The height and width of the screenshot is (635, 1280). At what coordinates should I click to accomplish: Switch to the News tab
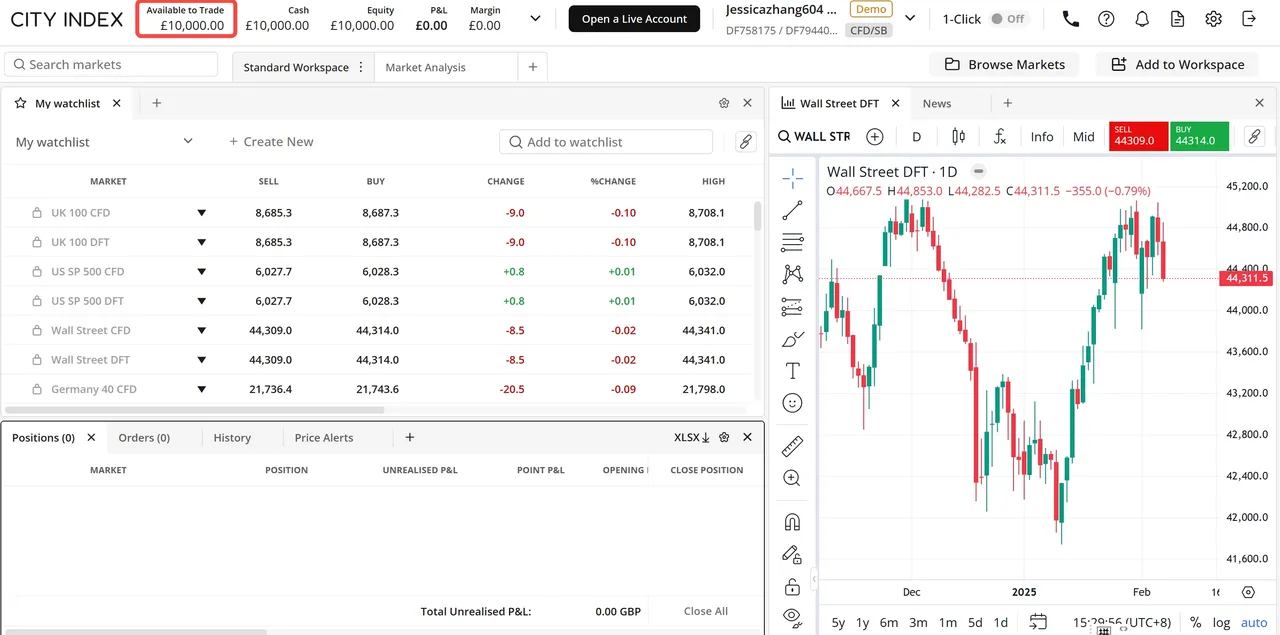(x=937, y=103)
